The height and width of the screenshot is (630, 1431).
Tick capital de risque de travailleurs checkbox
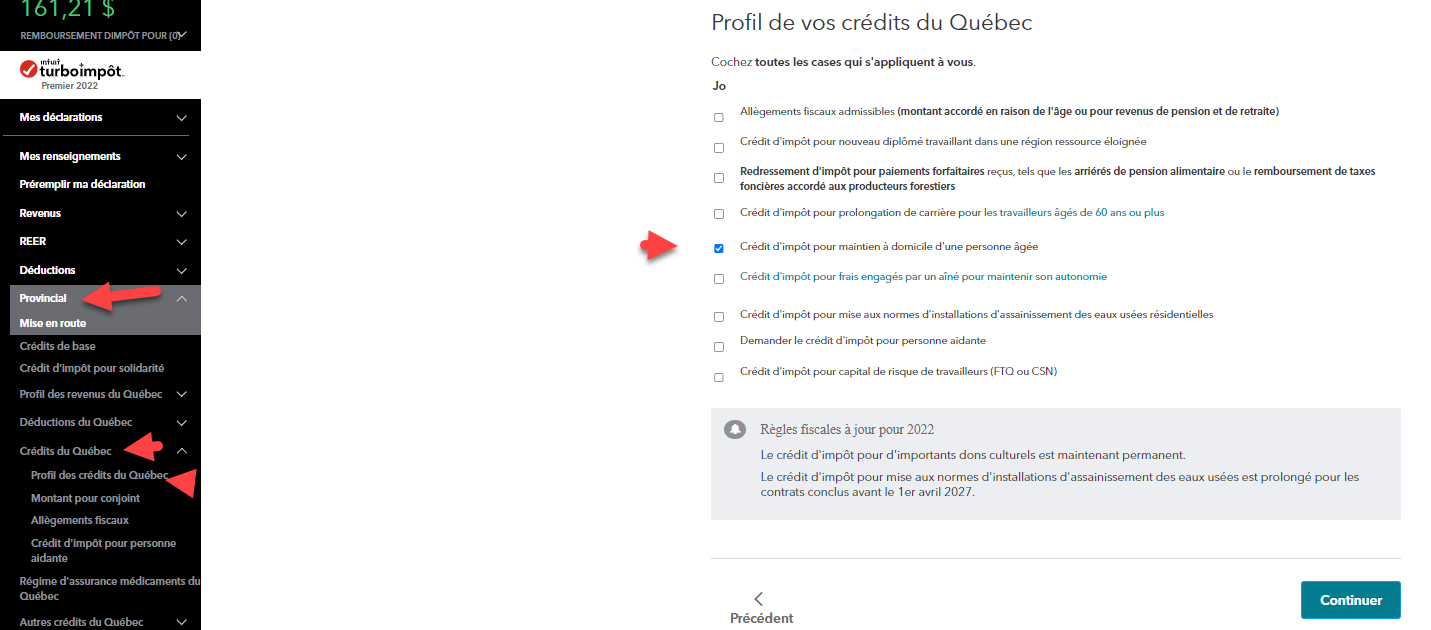(x=719, y=378)
